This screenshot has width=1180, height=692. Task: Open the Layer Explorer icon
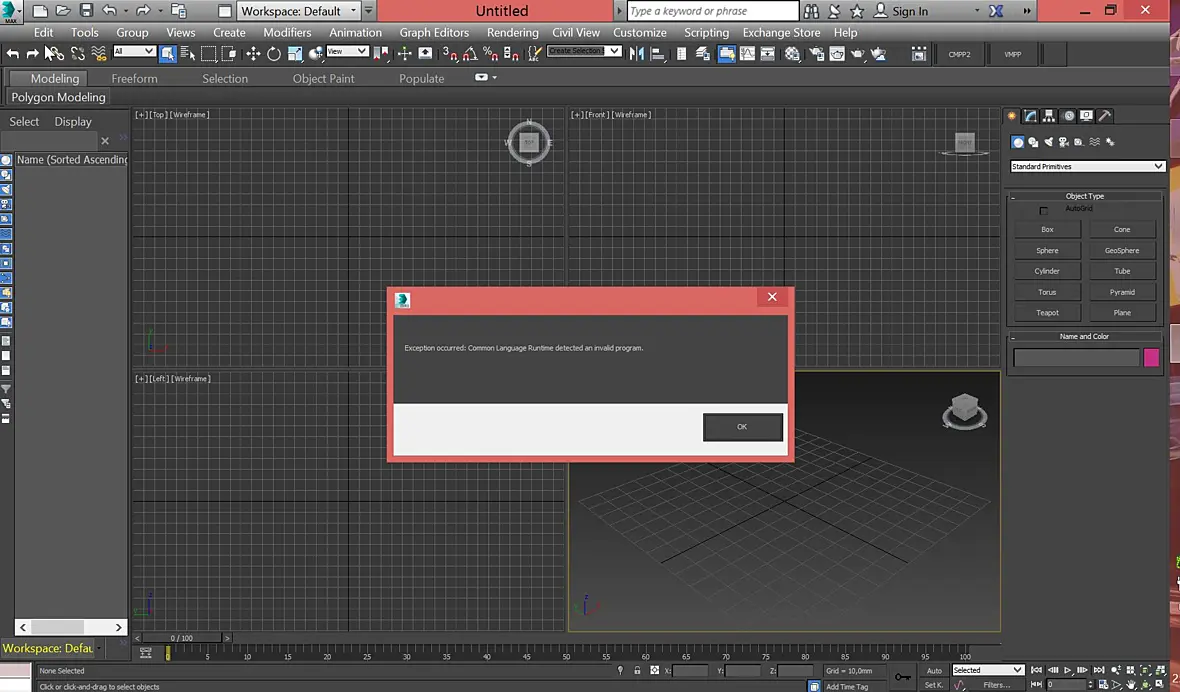[x=703, y=53]
